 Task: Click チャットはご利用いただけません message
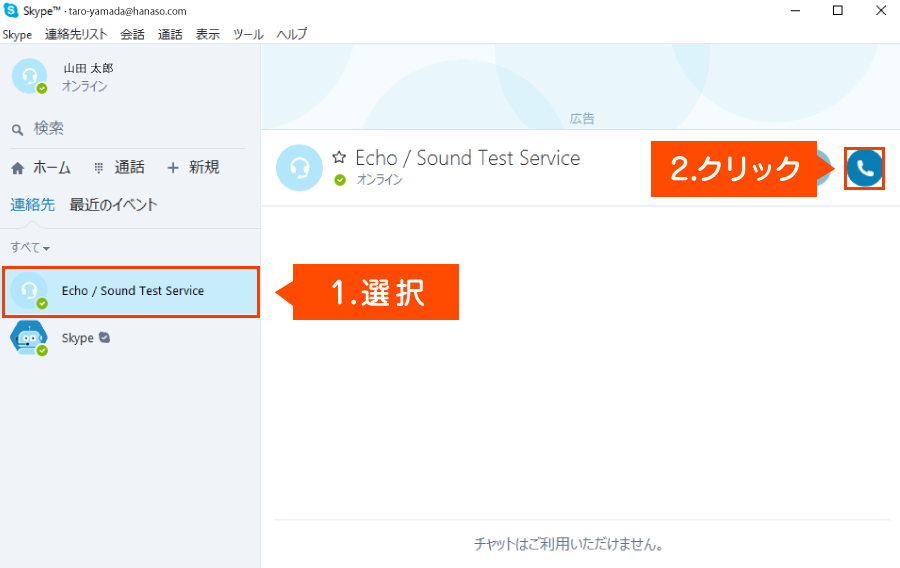tap(568, 544)
